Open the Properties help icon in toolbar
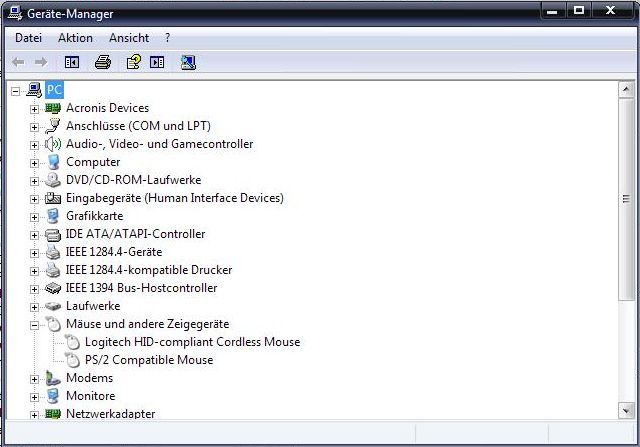Viewport: 640px width, 447px height. (x=133, y=62)
